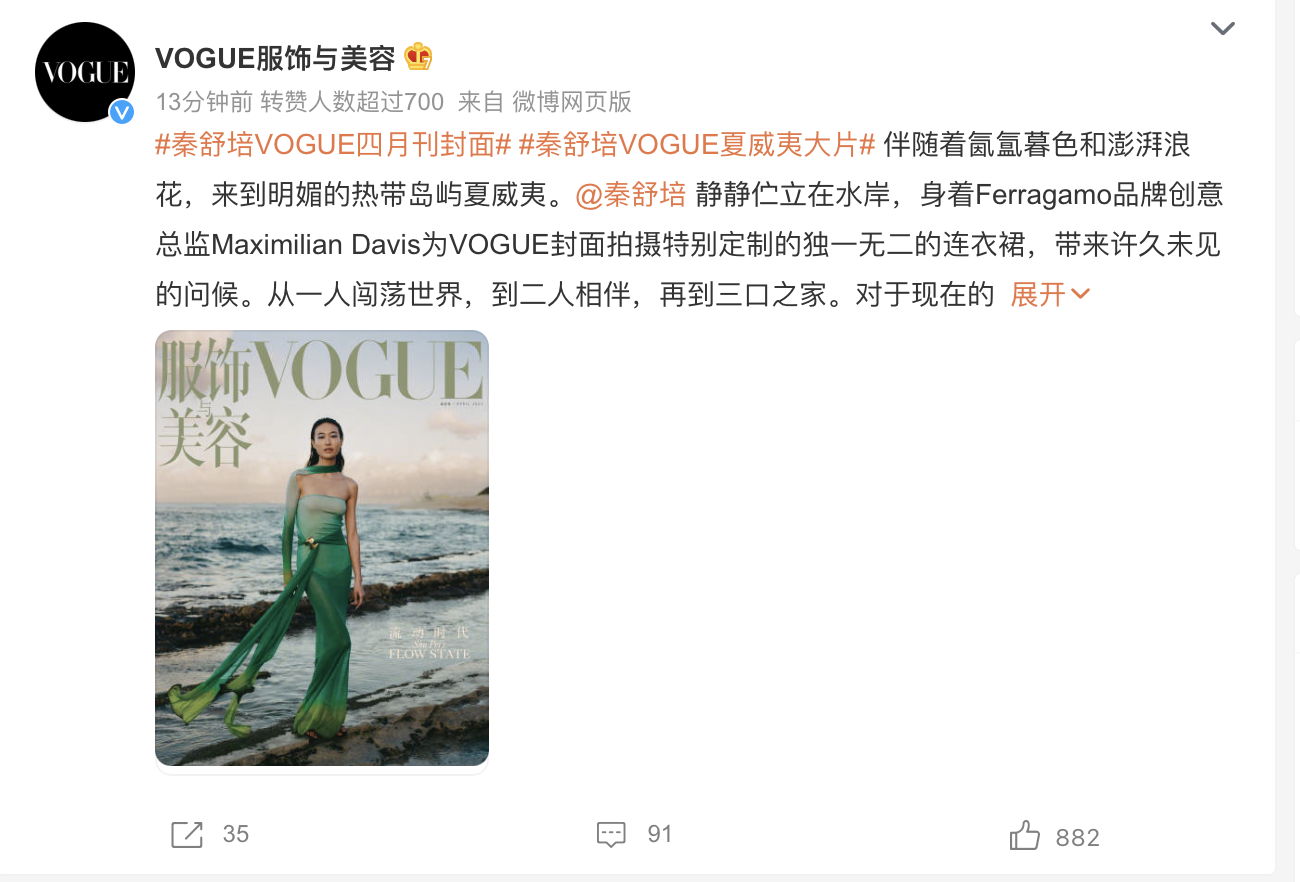Like the post with thumbs-up icon
Viewport: 1300px width, 882px height.
pos(1025,835)
